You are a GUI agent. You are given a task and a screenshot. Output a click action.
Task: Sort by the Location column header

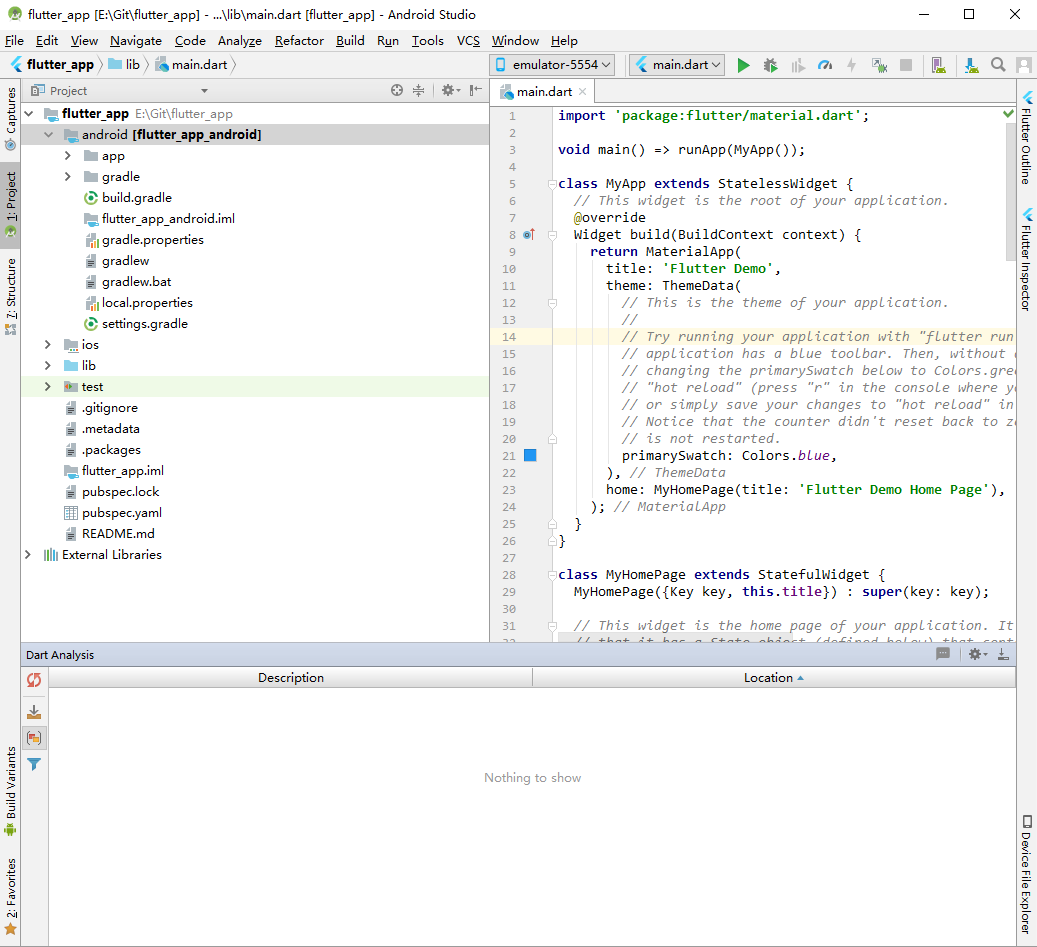(x=774, y=678)
